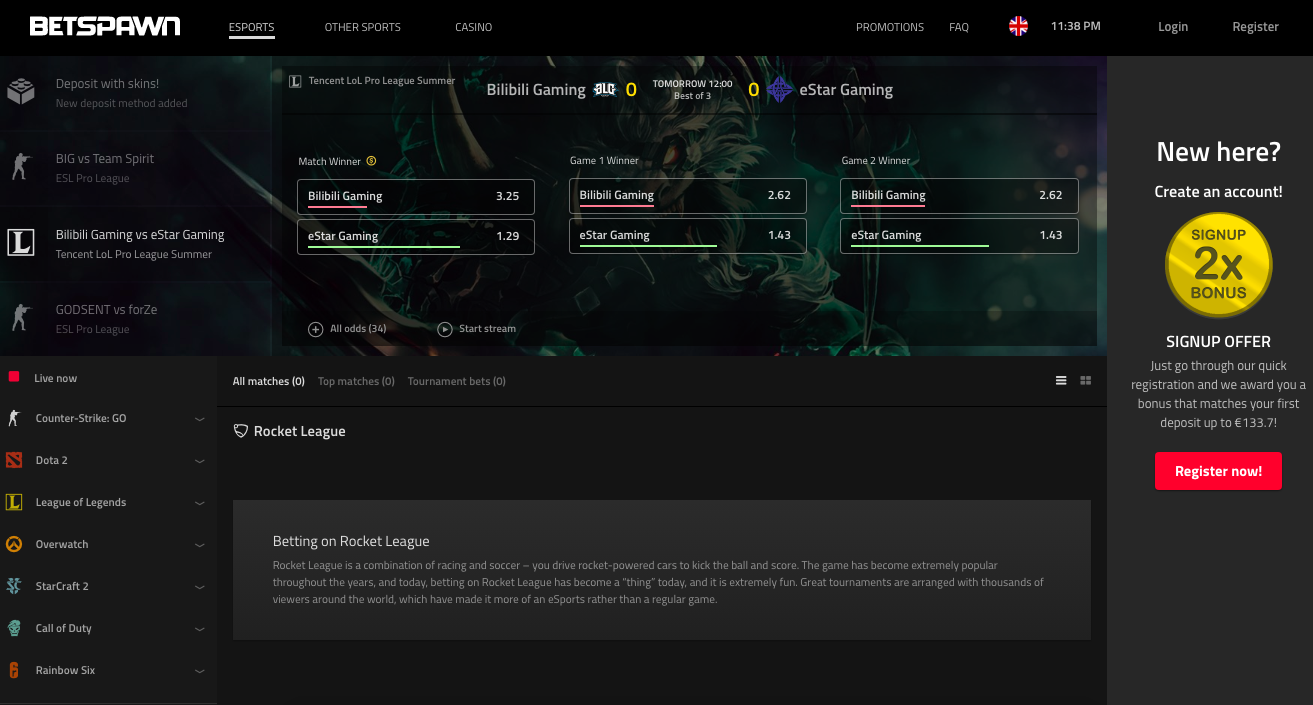Image resolution: width=1313 pixels, height=705 pixels.
Task: Bet Bilibili Gaming for Game 1 Winner
Action: (688, 196)
